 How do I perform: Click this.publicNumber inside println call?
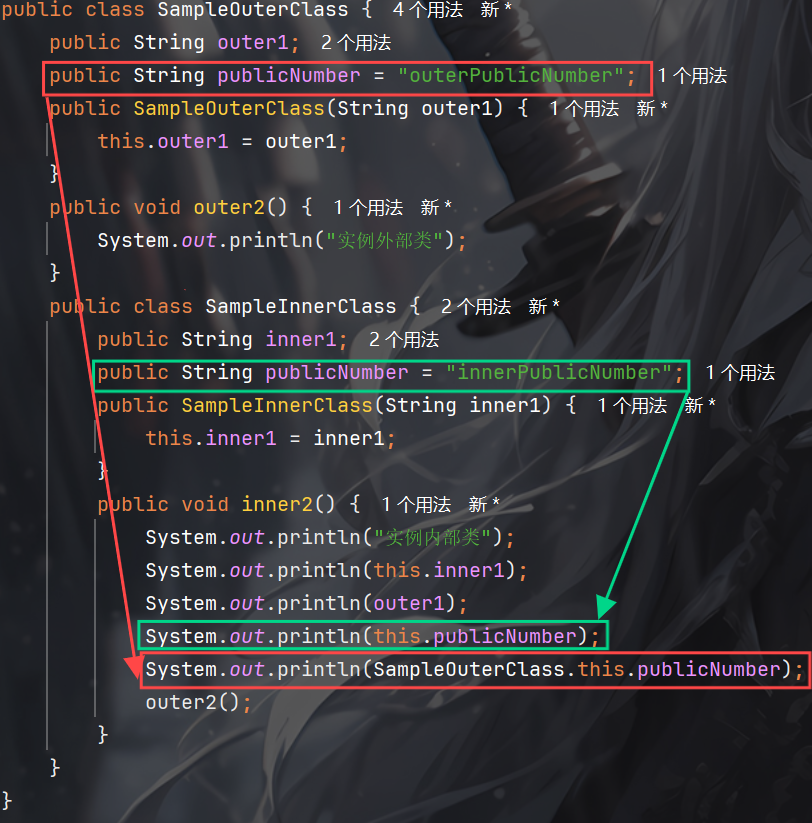click(475, 637)
